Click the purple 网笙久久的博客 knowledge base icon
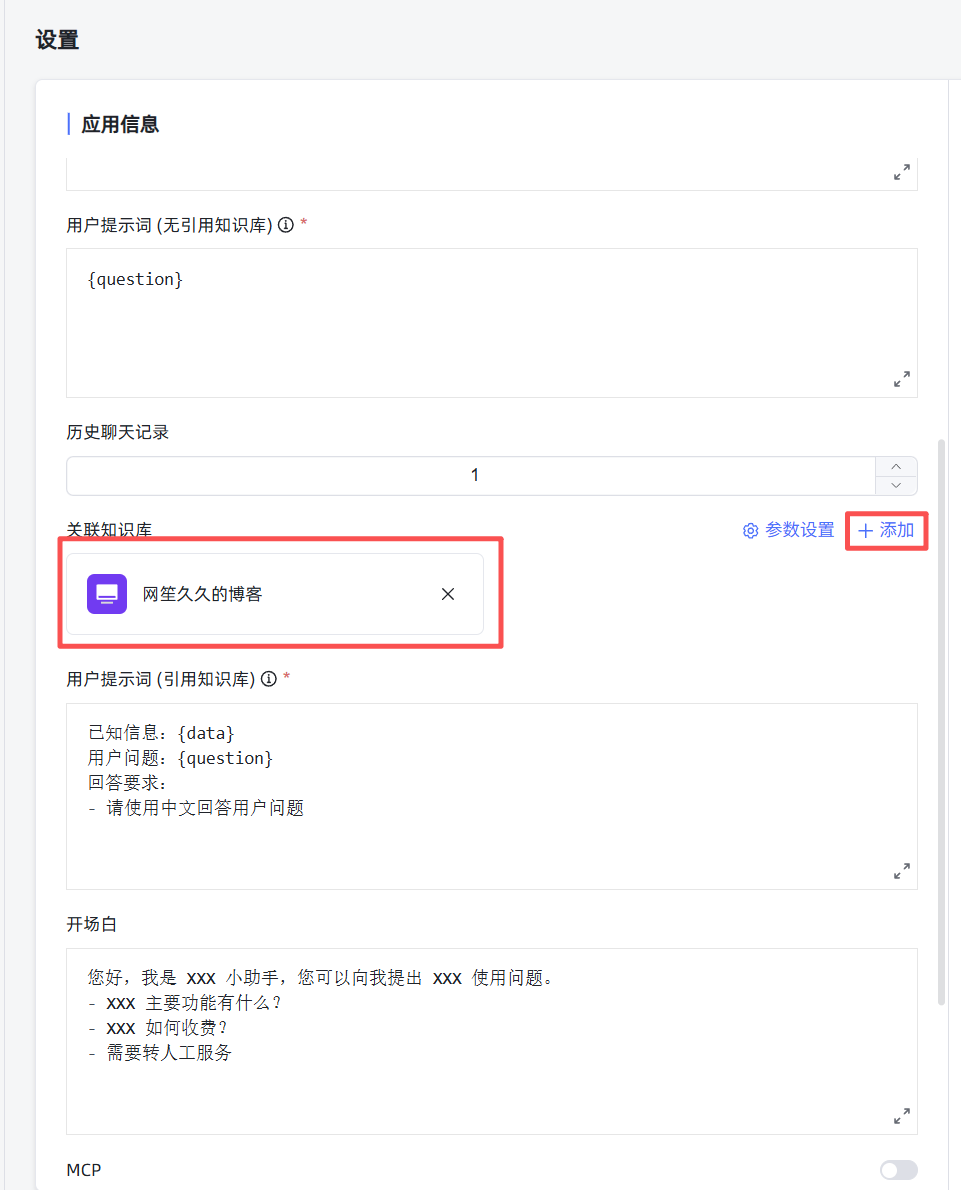Screen dimensions: 961x1190 107,594
